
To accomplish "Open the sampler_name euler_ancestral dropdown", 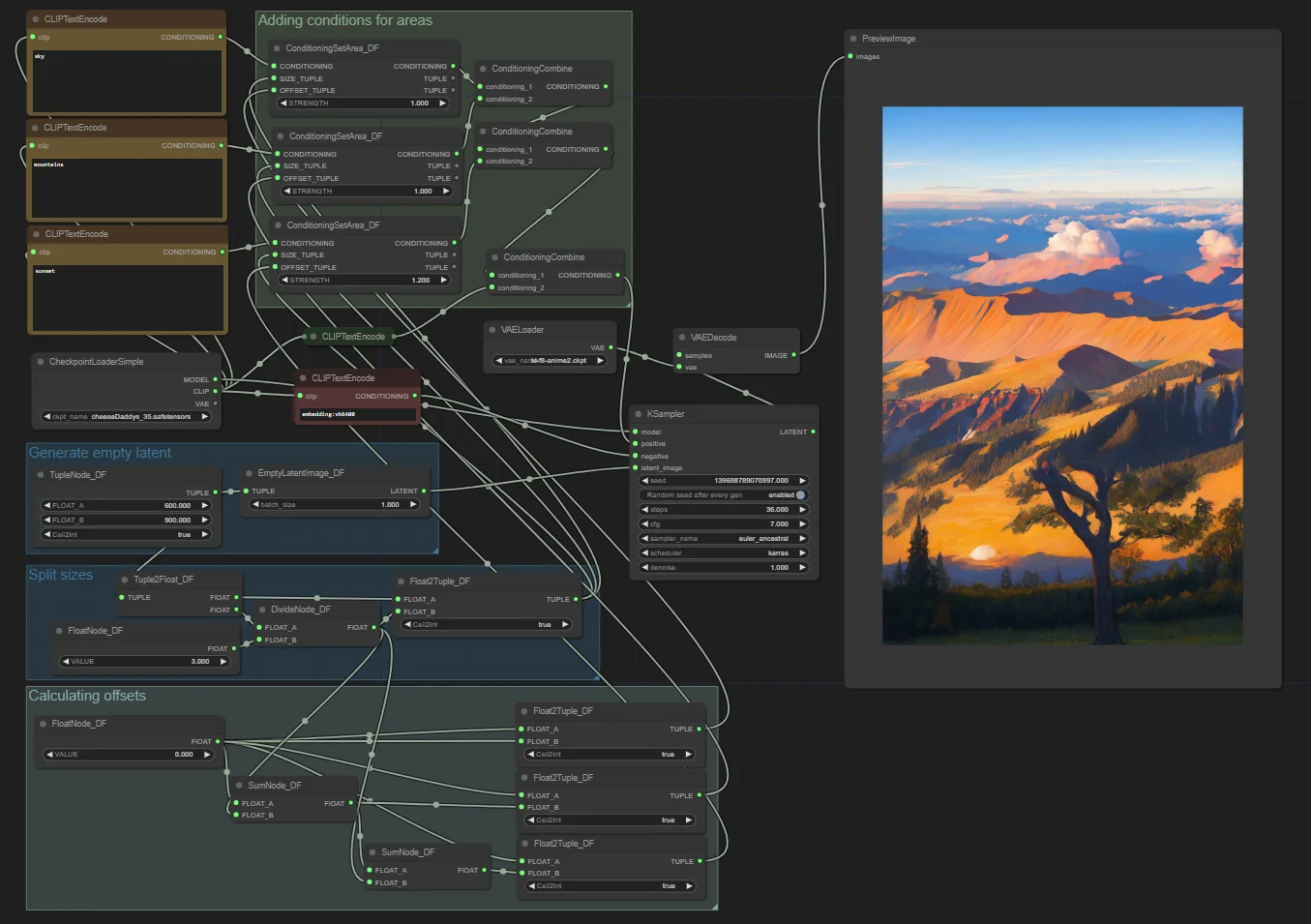I will (x=723, y=539).
